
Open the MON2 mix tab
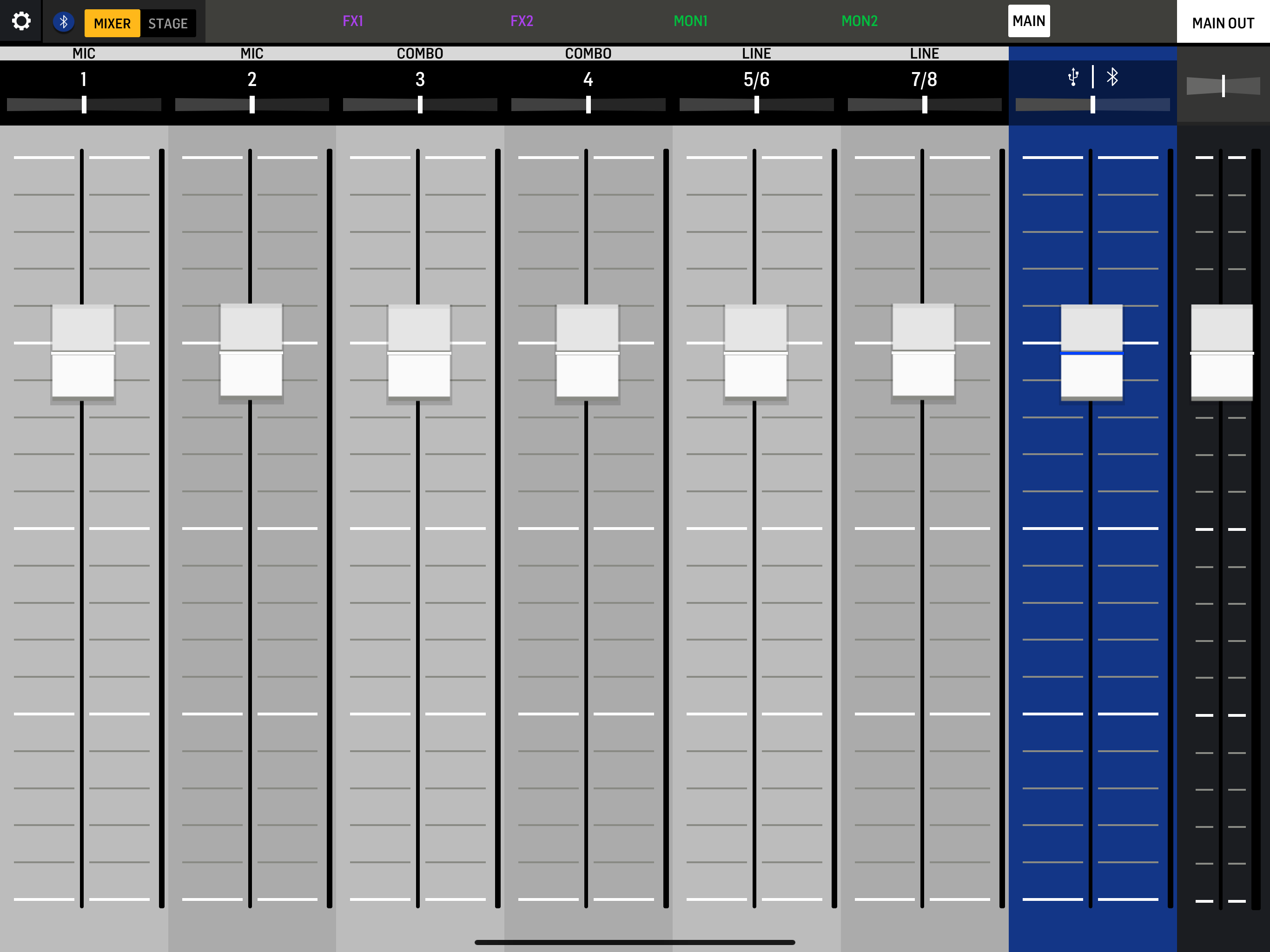pyautogui.click(x=859, y=21)
